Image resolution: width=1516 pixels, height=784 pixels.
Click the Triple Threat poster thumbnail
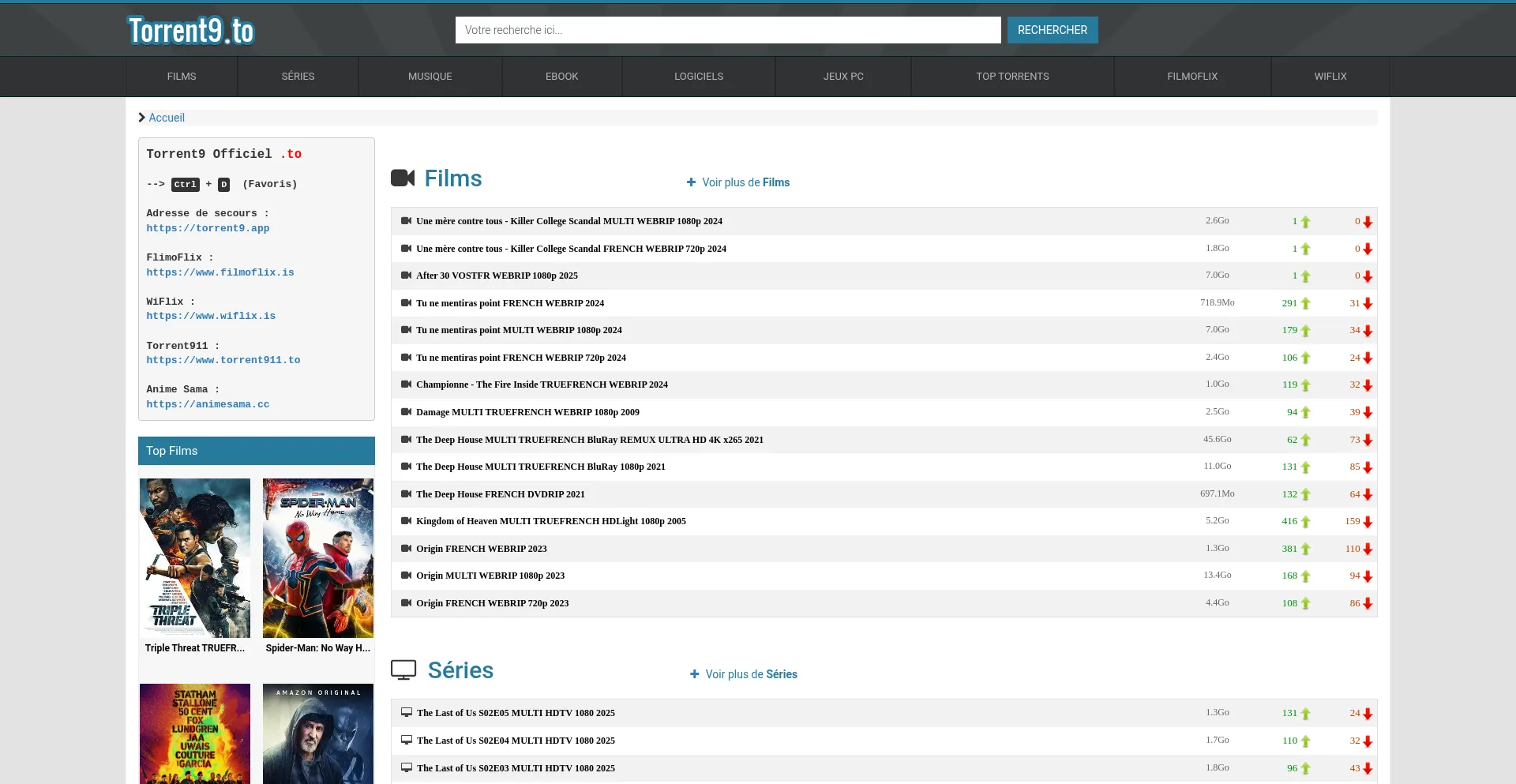tap(195, 558)
